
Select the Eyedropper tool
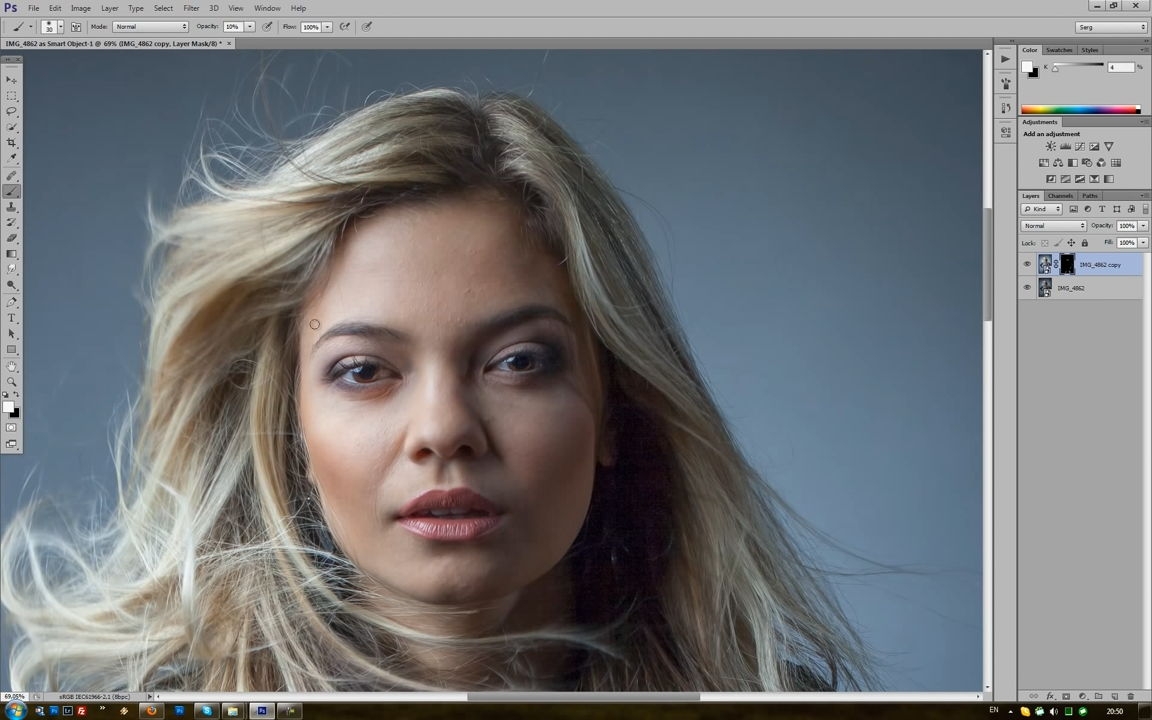12,158
